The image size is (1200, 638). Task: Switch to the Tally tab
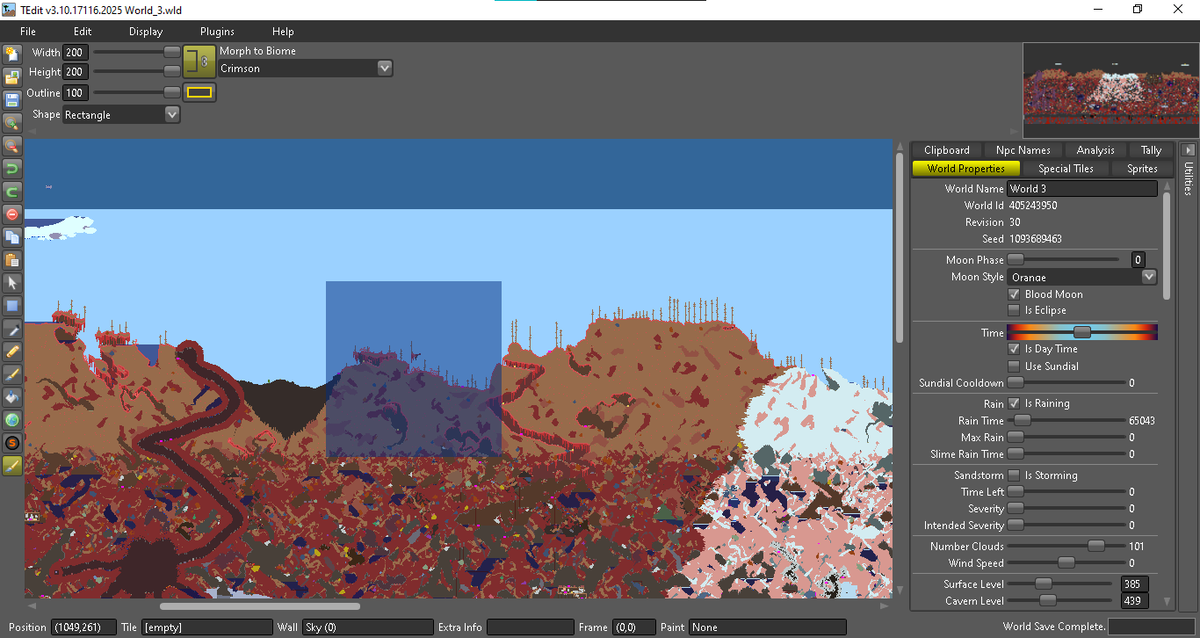coord(1151,150)
